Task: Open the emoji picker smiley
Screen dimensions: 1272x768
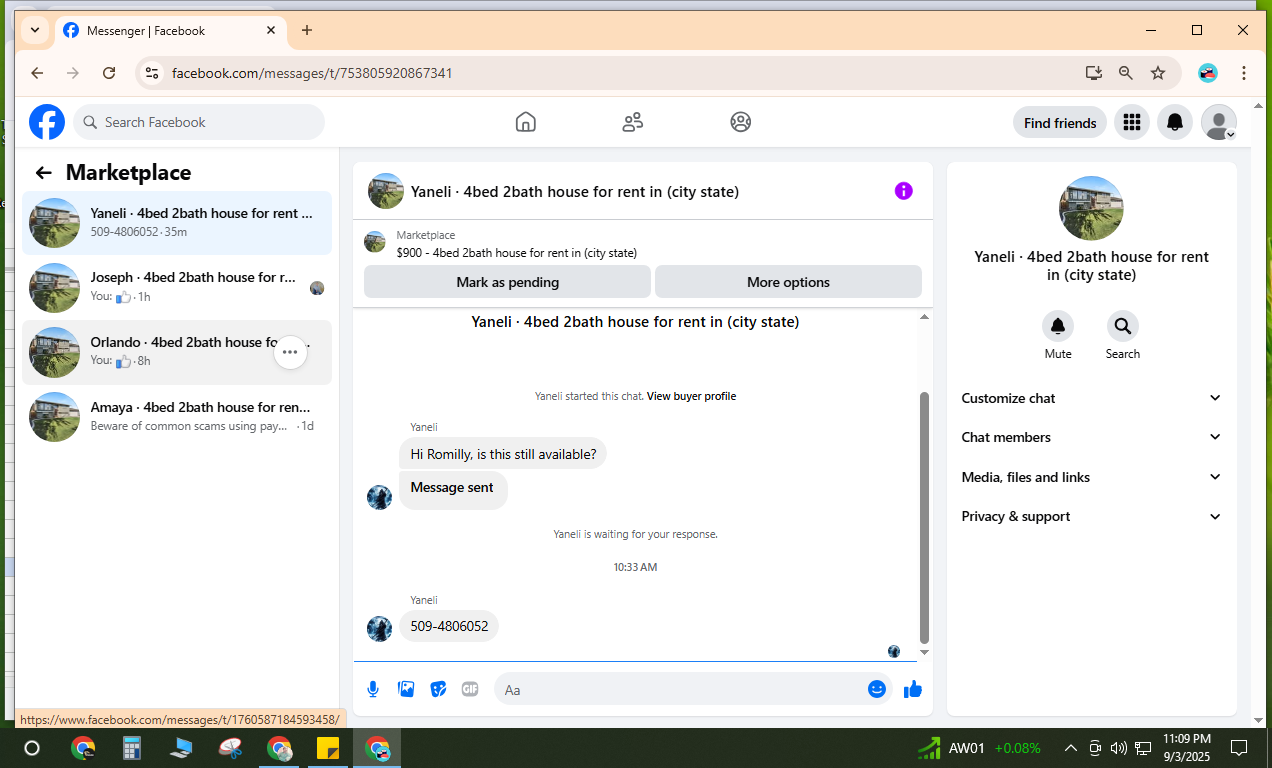Action: (x=877, y=689)
